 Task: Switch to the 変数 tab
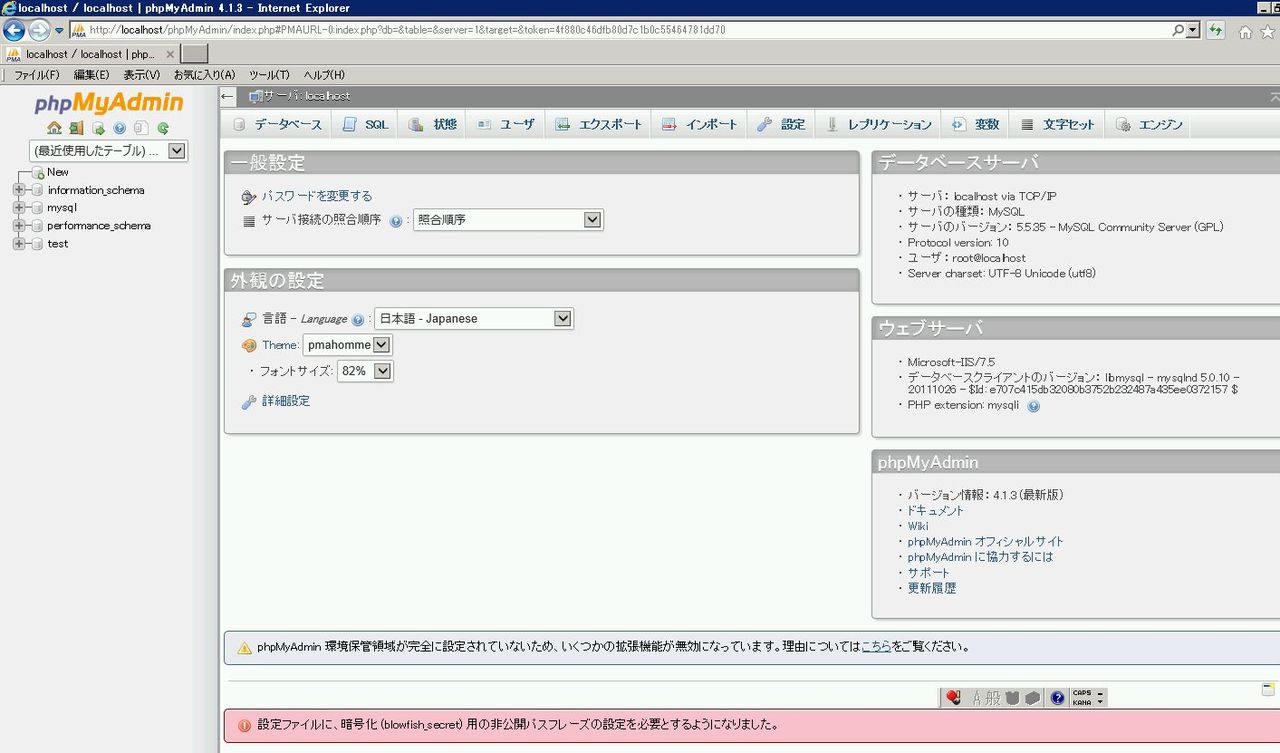pos(976,124)
